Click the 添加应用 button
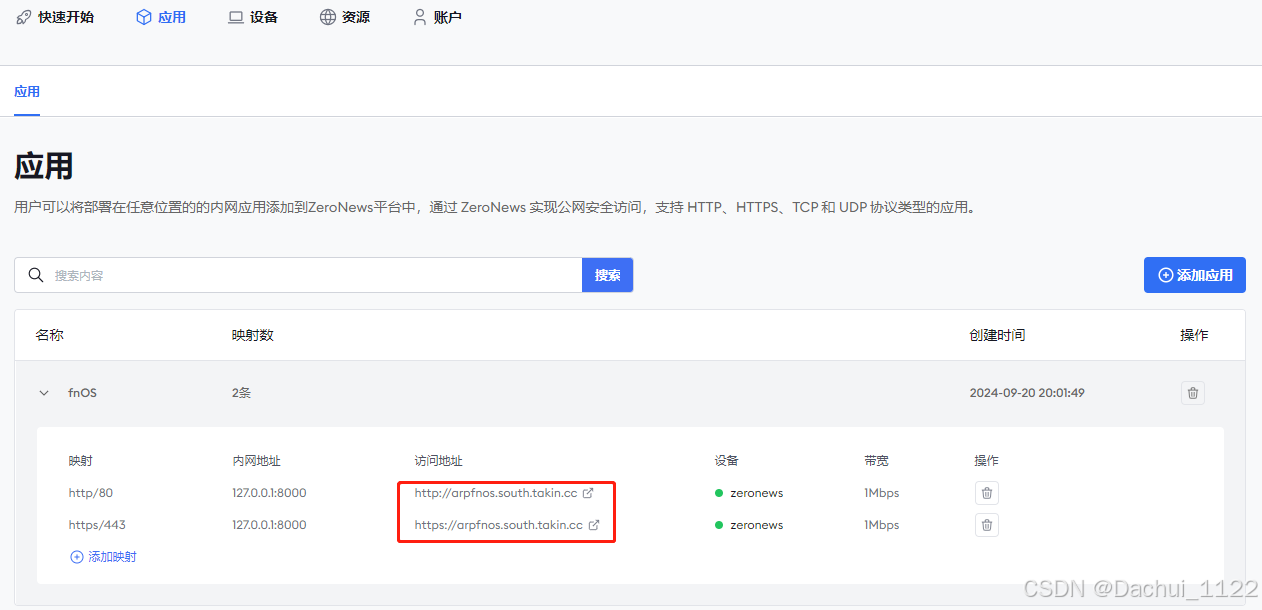This screenshot has height=610, width=1262. [x=1195, y=275]
